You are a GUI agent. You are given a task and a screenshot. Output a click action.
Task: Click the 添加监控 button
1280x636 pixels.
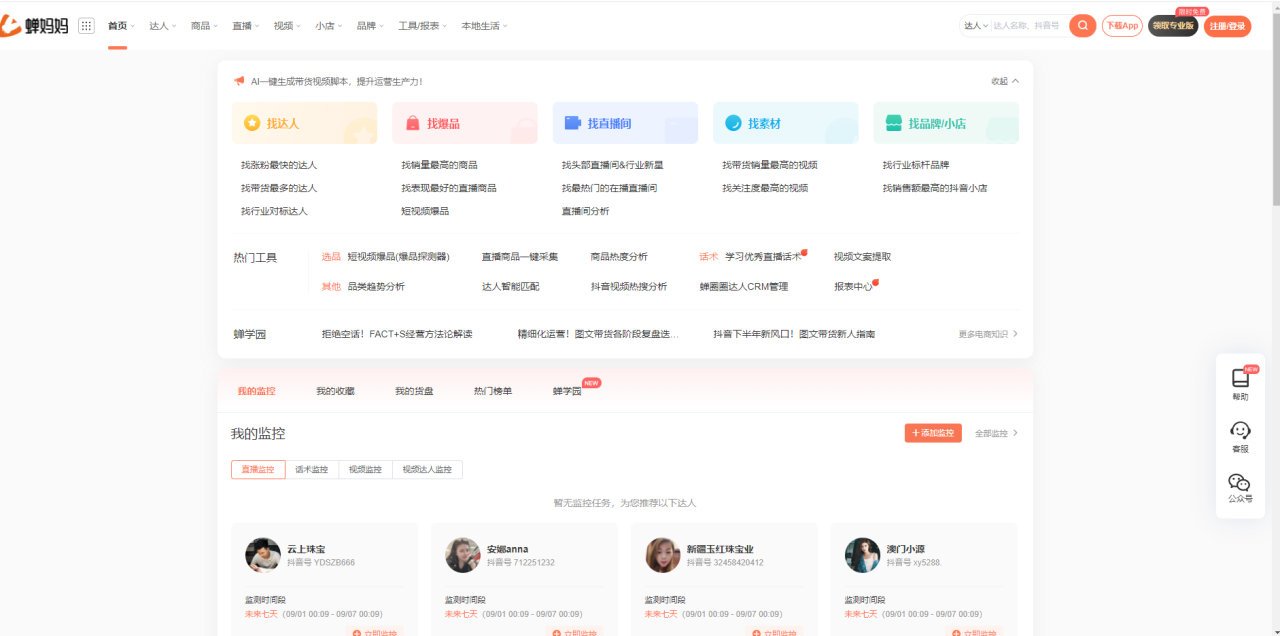(x=933, y=433)
